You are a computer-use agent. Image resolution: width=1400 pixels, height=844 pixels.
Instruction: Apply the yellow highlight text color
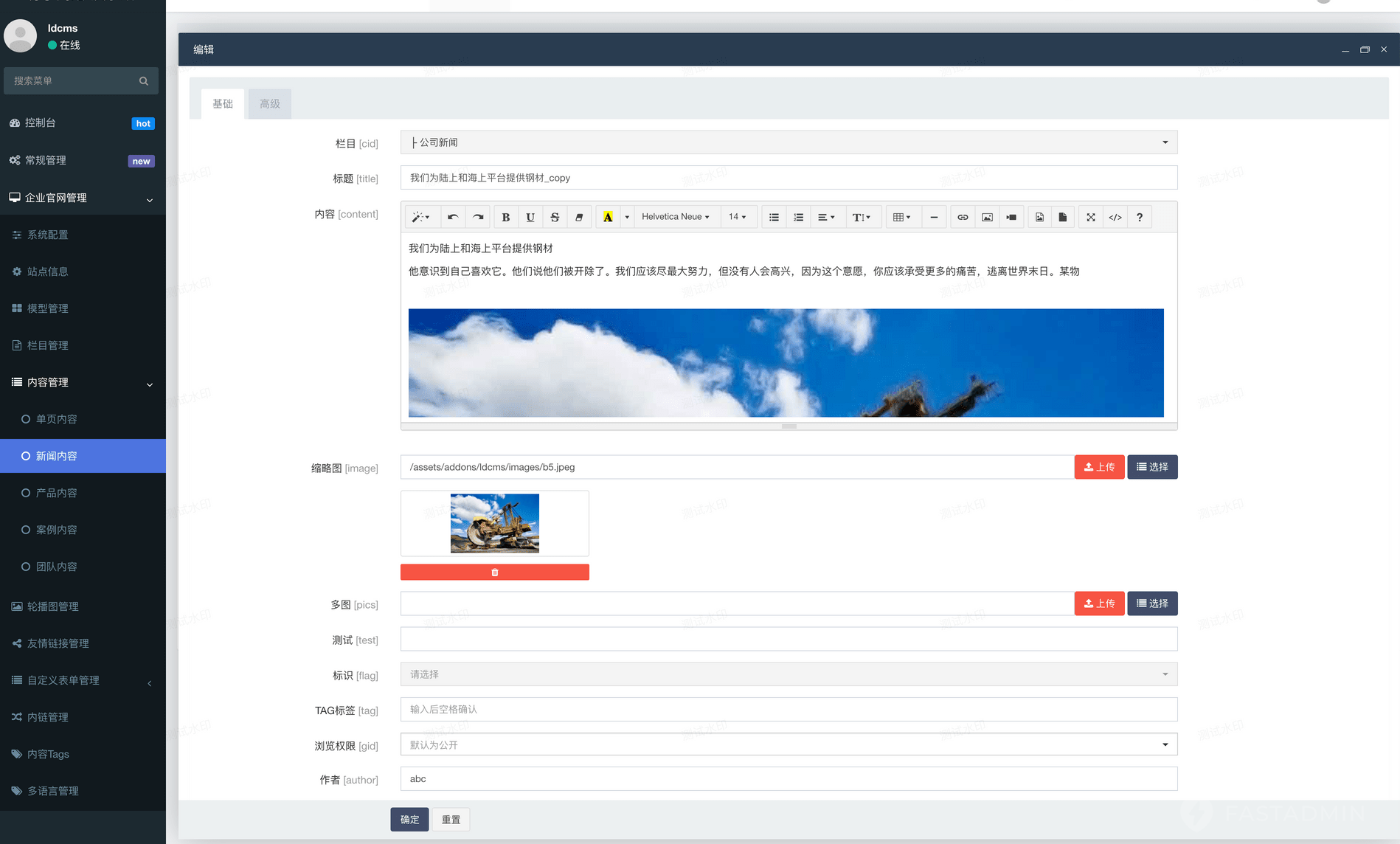[x=608, y=217]
